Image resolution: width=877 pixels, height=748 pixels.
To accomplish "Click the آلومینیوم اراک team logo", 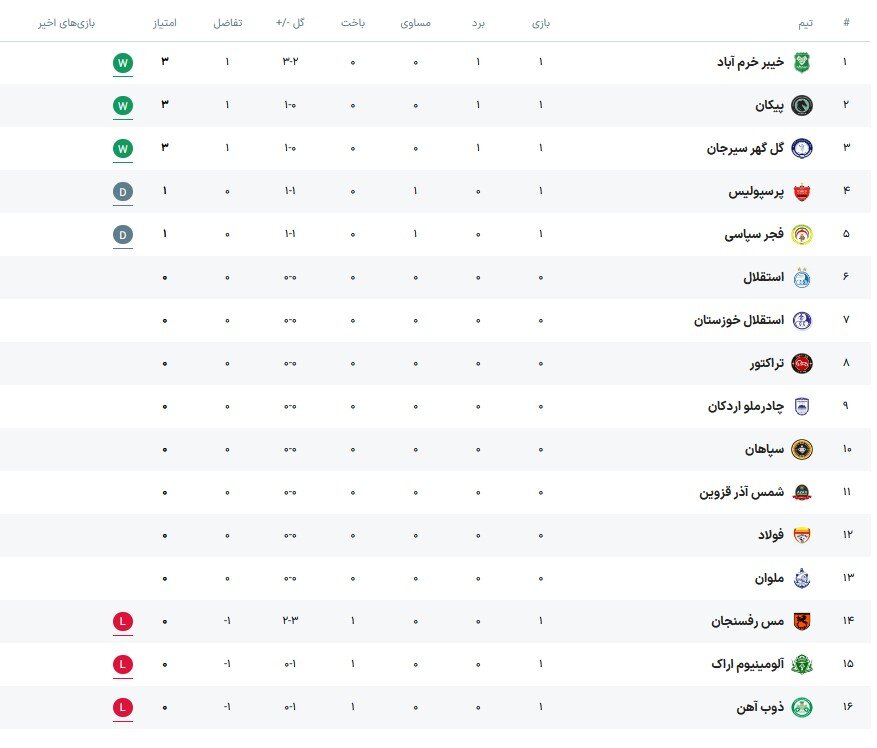I will tap(801, 665).
